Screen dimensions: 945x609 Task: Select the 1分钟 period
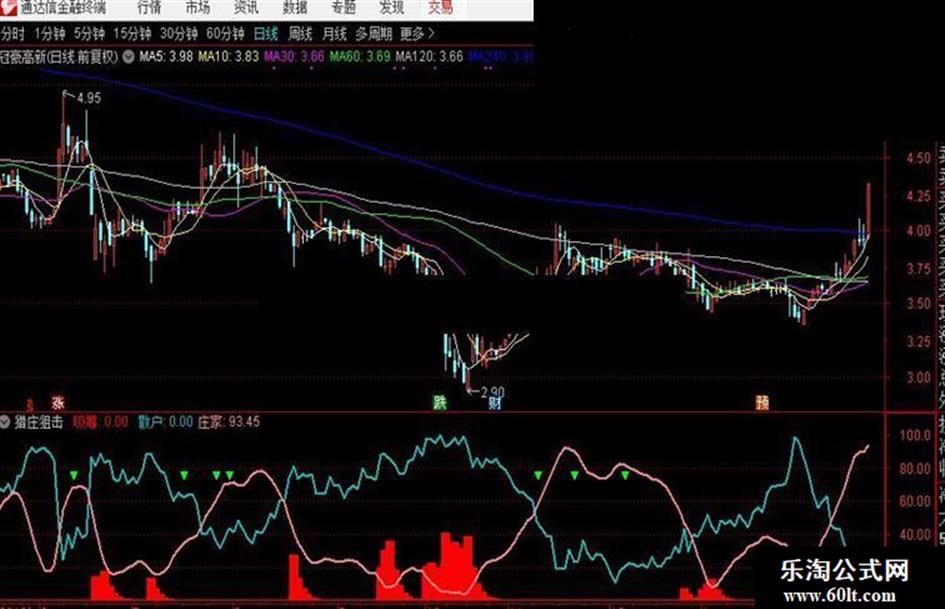point(49,34)
